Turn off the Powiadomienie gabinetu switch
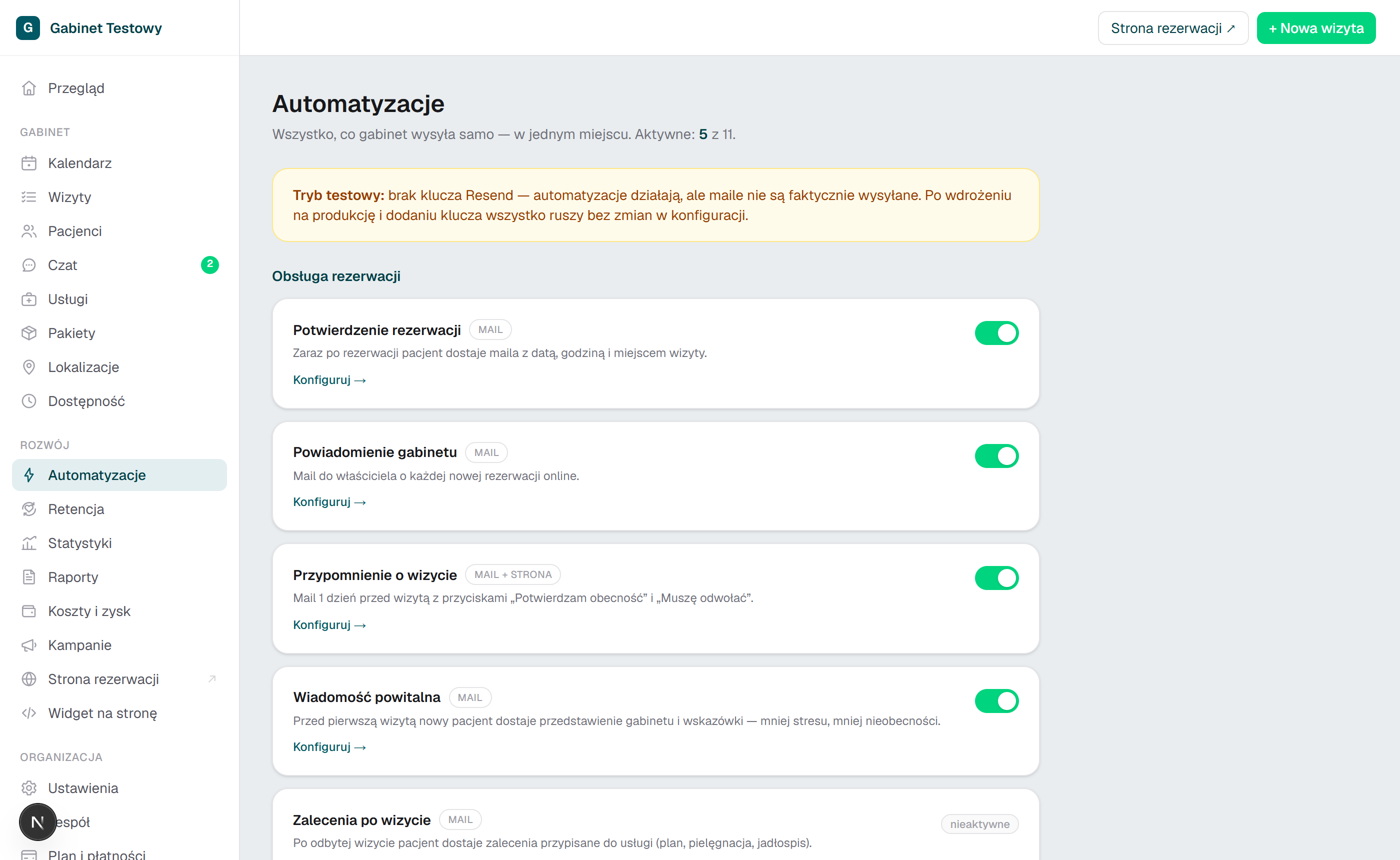The width and height of the screenshot is (1400, 860). click(x=996, y=455)
